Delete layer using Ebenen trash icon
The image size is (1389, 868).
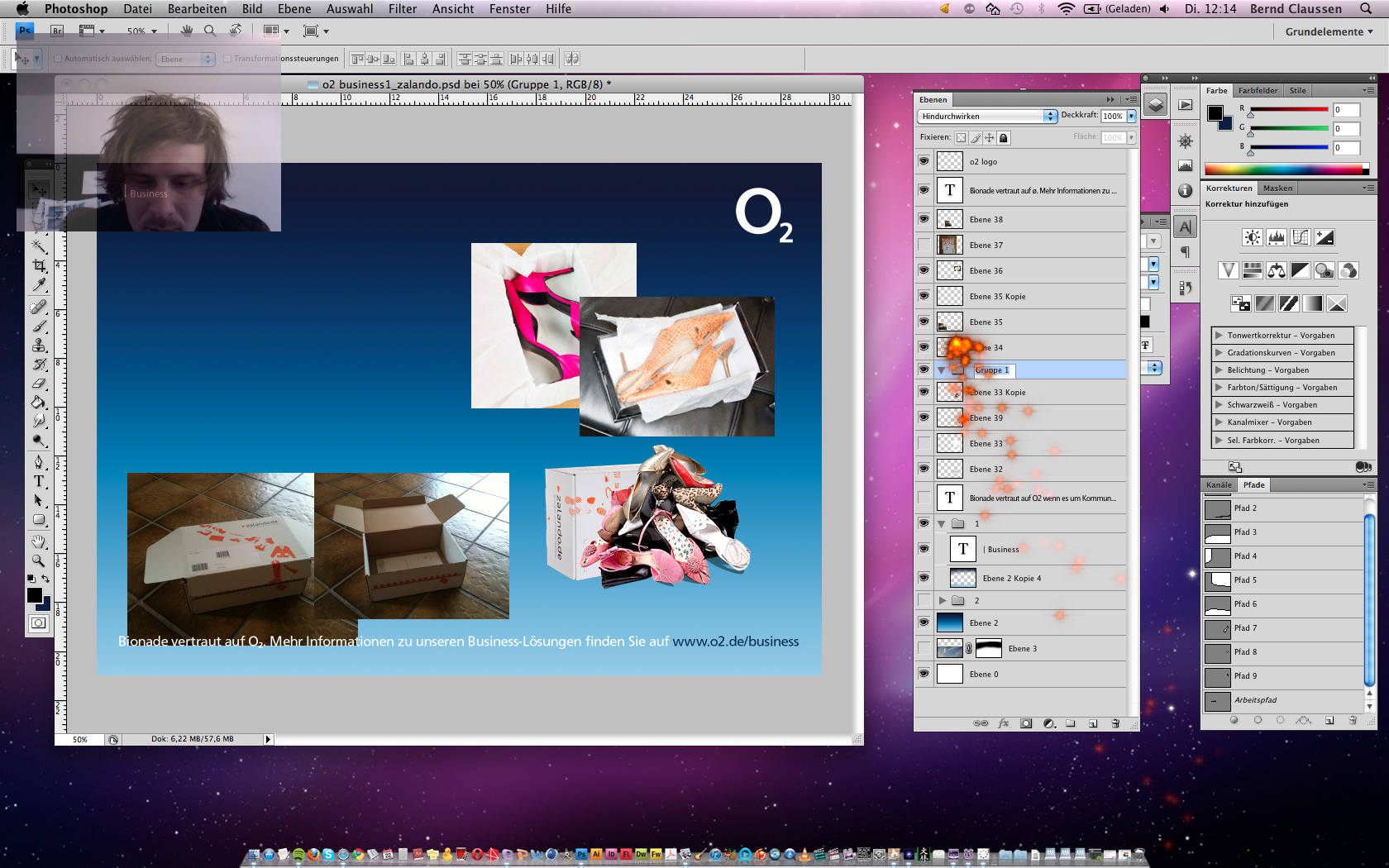click(1115, 723)
